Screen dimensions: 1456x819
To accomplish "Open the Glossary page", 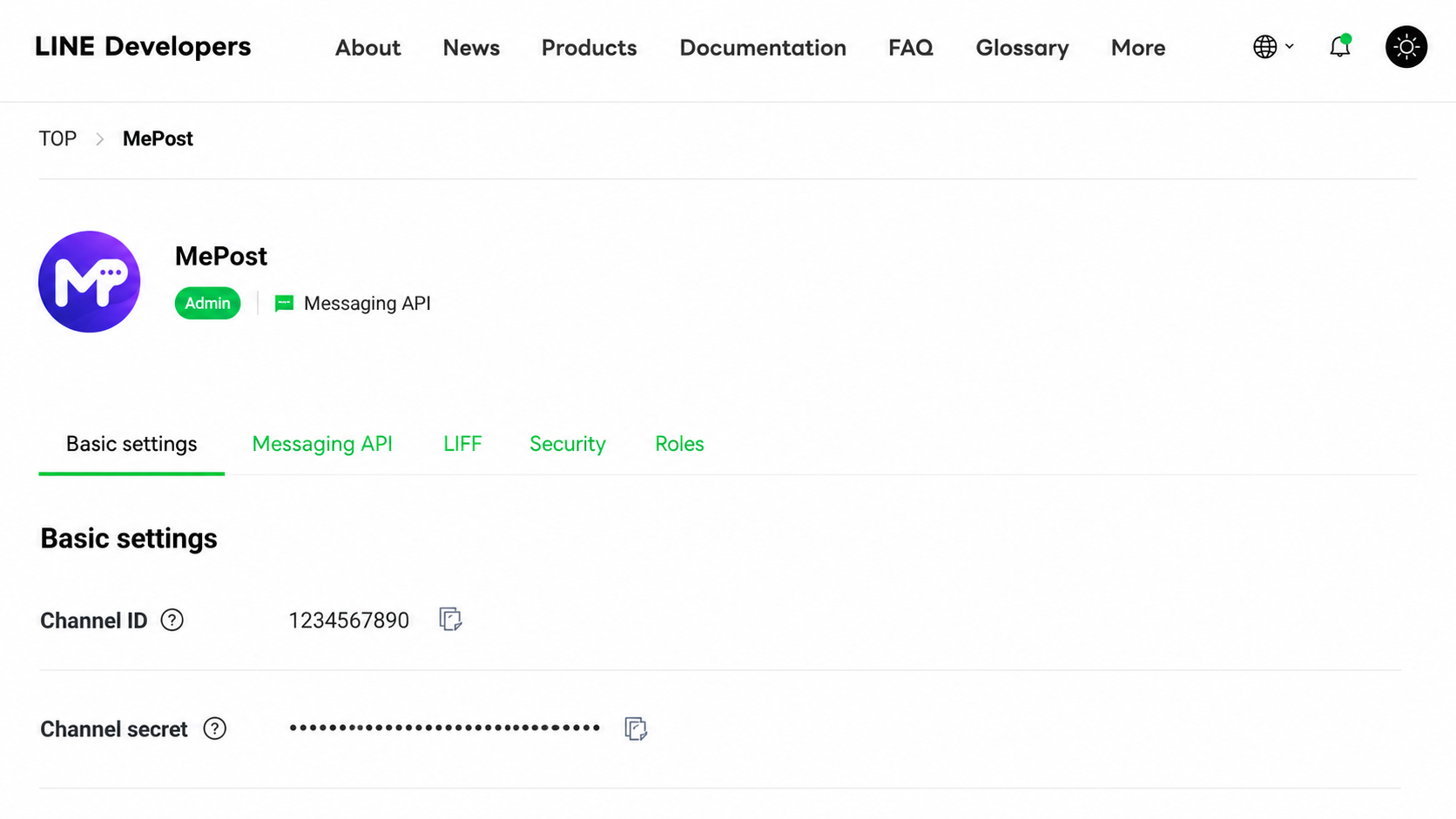I will click(1022, 48).
